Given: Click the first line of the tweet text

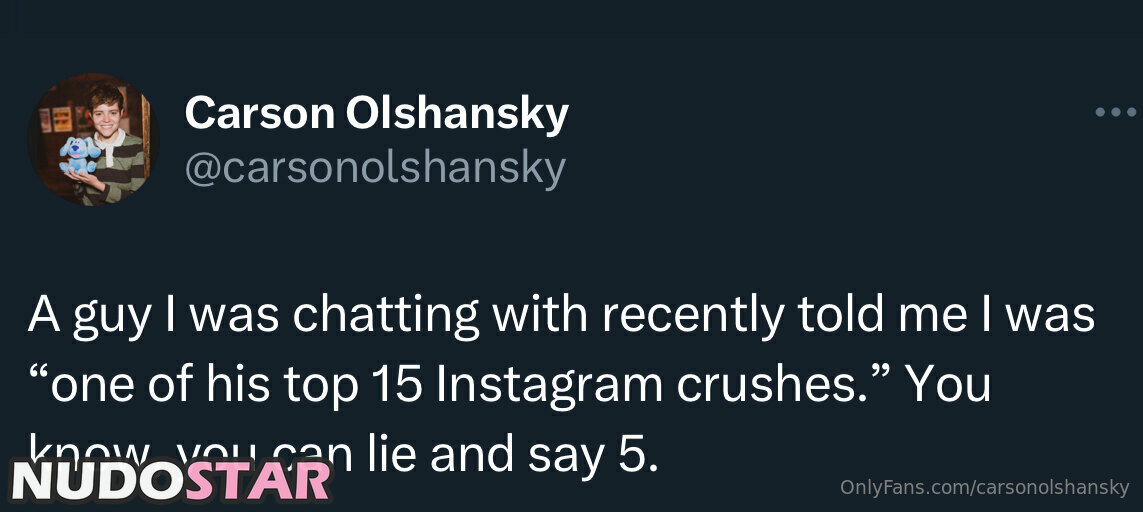Looking at the screenshot, I should click(561, 316).
